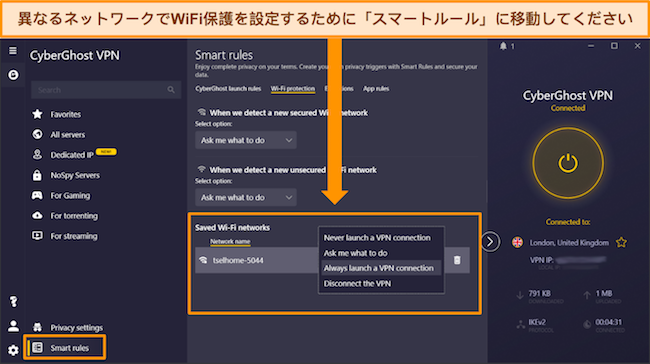
Task: Click the United Kingdom flag icon
Action: coord(517,242)
